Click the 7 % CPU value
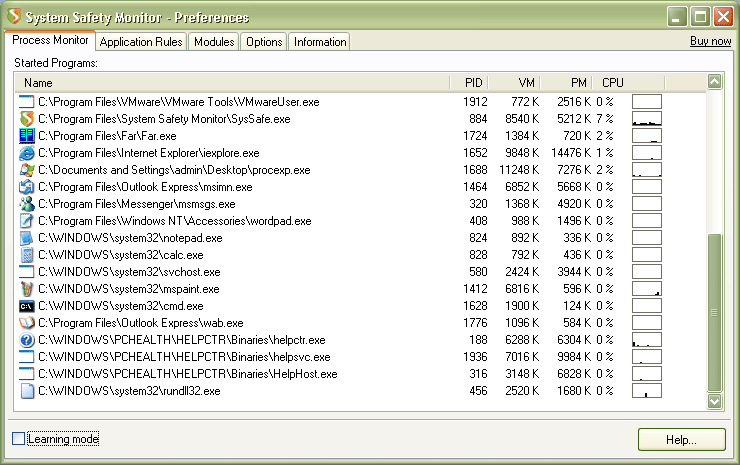 click(x=605, y=119)
